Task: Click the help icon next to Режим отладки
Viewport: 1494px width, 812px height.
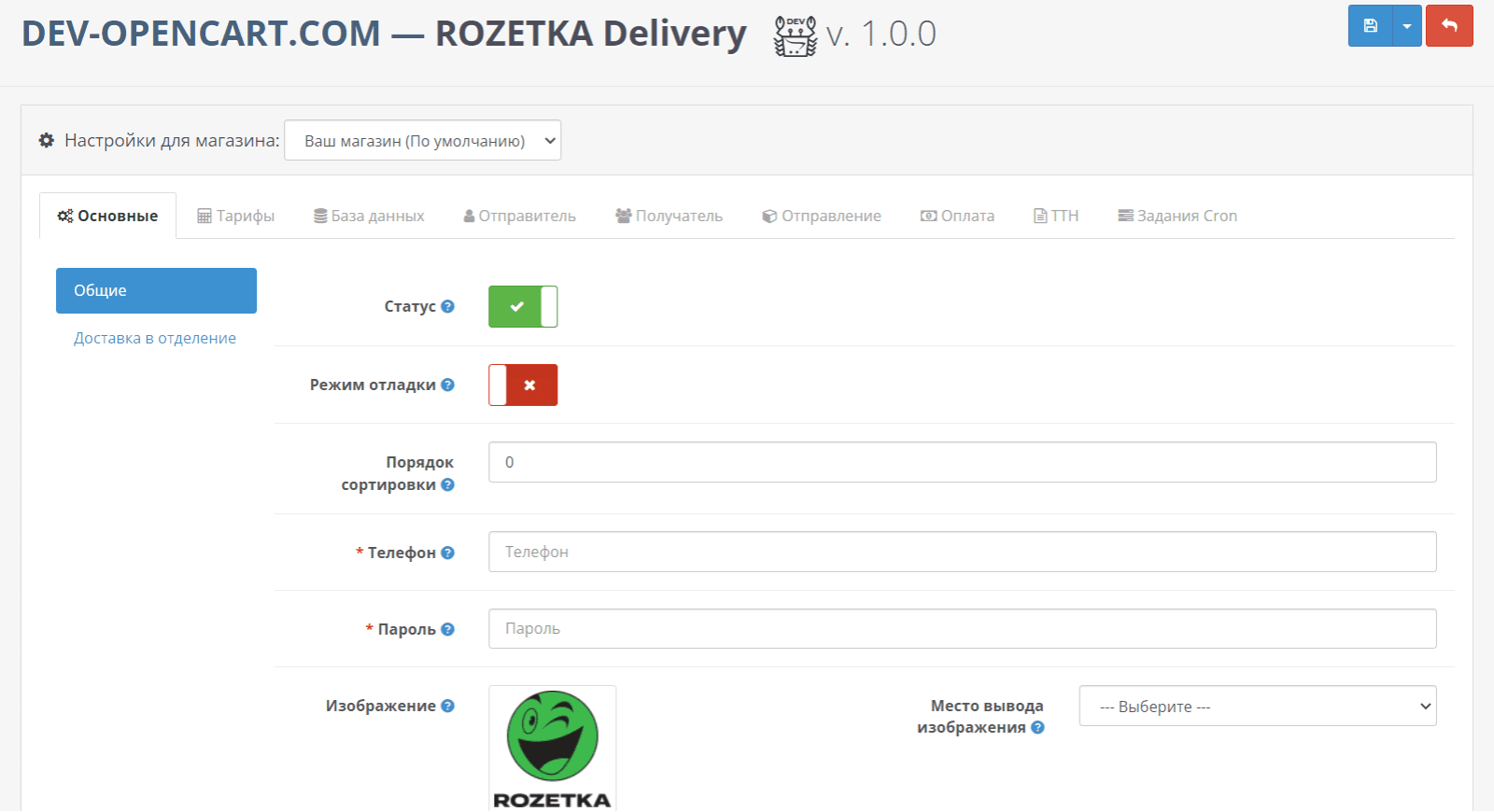Action: [x=447, y=385]
